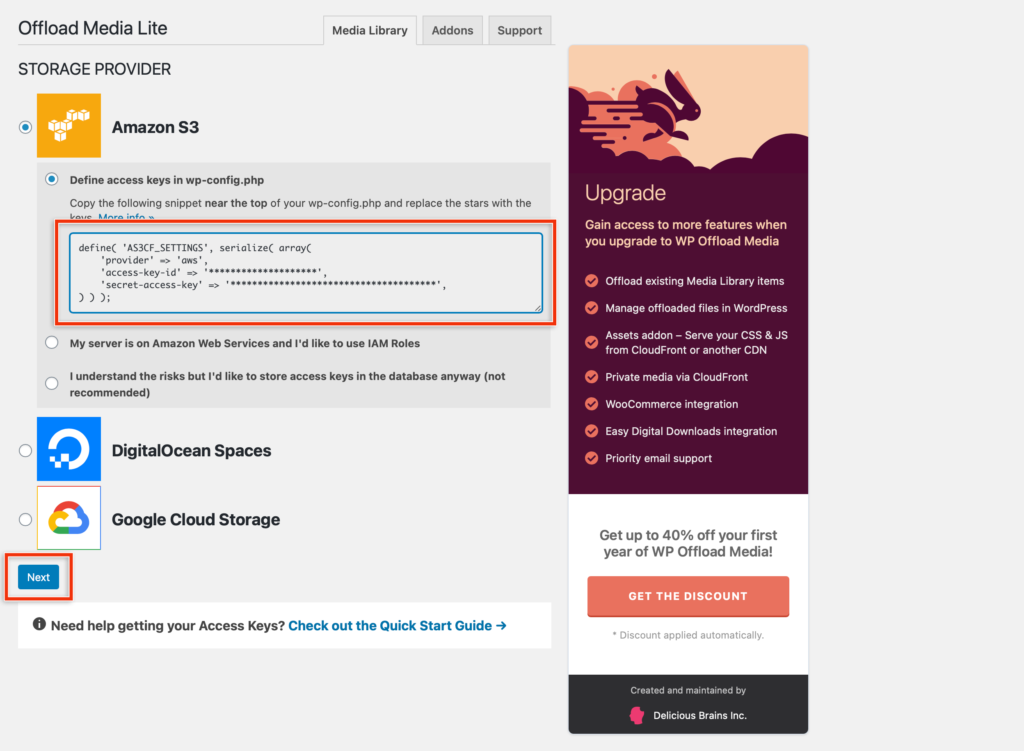Image resolution: width=1024 pixels, height=751 pixels.
Task: Click checkmark icon beside Manage offloaded files
Action: coord(592,308)
